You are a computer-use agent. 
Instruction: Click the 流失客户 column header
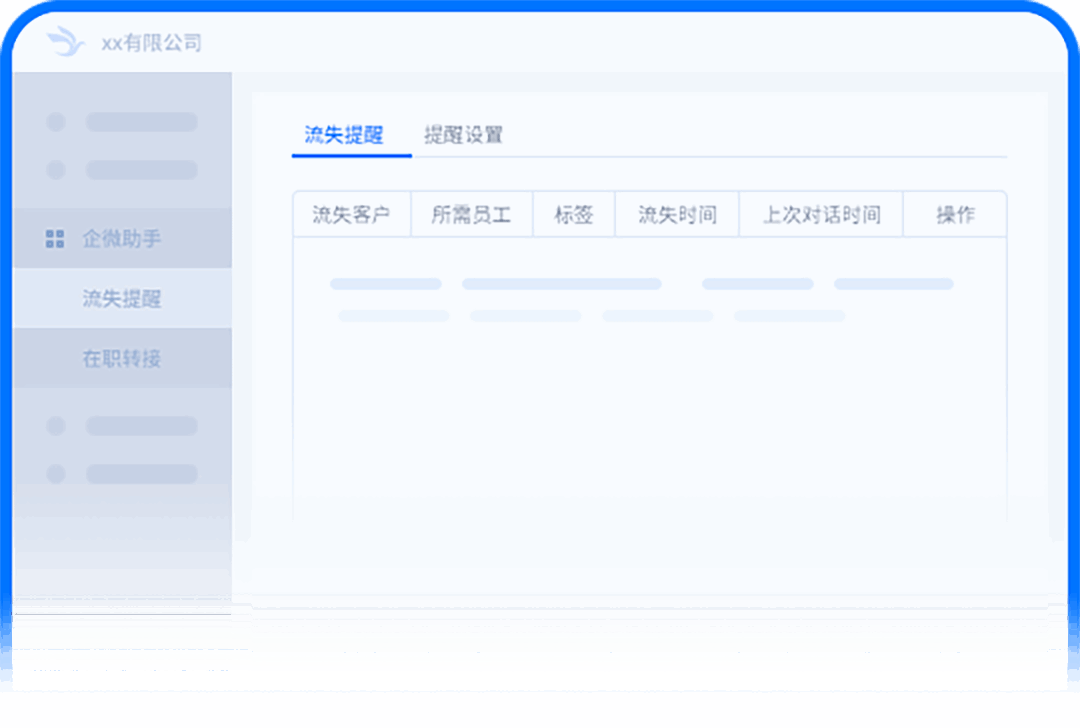click(351, 215)
